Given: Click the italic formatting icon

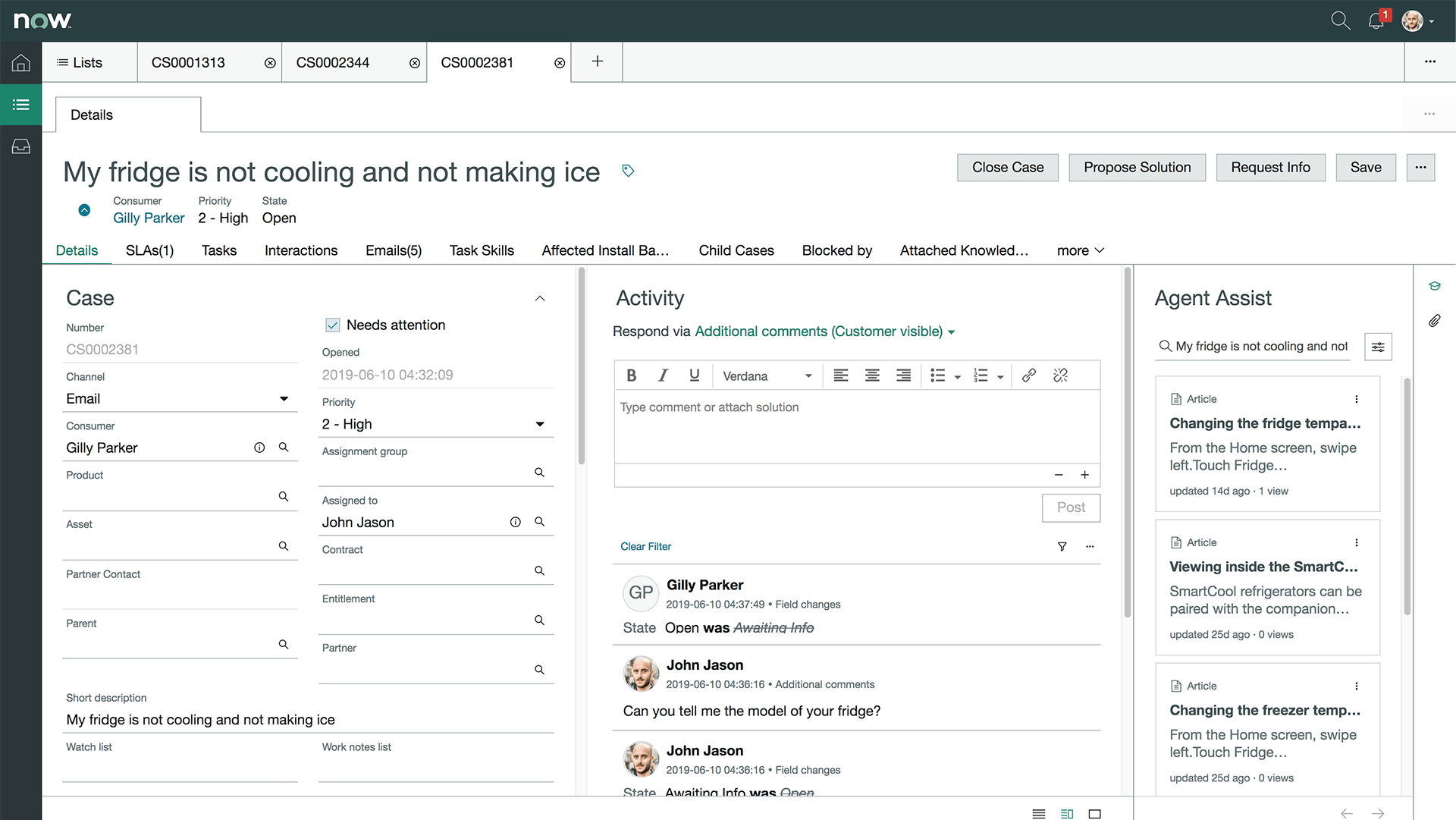Looking at the screenshot, I should click(661, 375).
